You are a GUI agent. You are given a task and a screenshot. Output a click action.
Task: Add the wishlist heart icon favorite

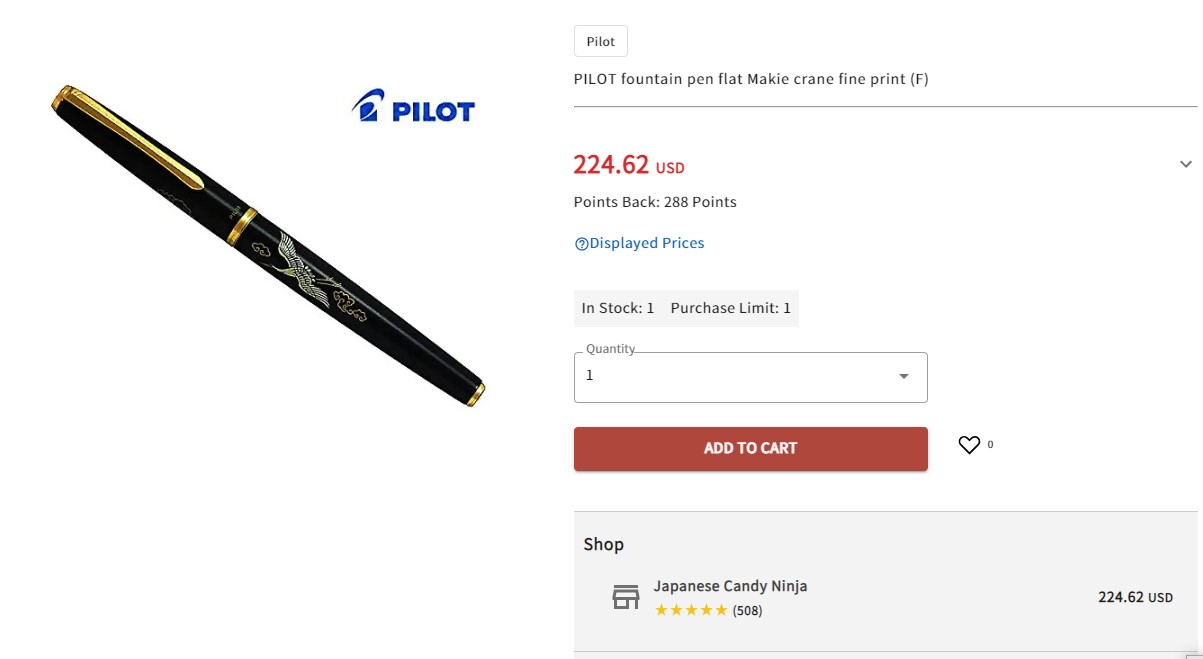click(x=969, y=445)
